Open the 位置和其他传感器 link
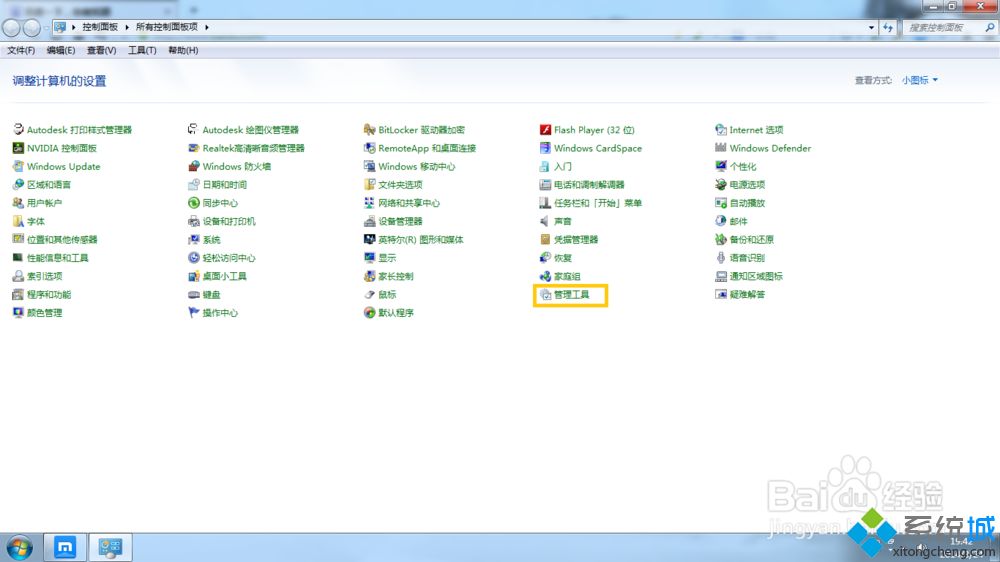 click(62, 240)
